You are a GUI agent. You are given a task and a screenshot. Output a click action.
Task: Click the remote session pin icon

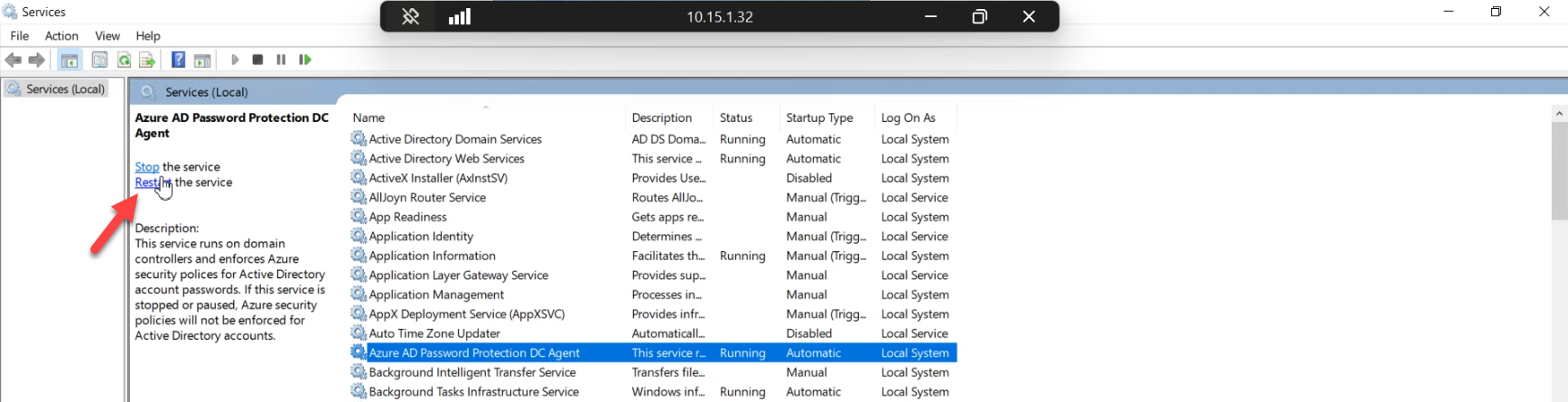[410, 16]
